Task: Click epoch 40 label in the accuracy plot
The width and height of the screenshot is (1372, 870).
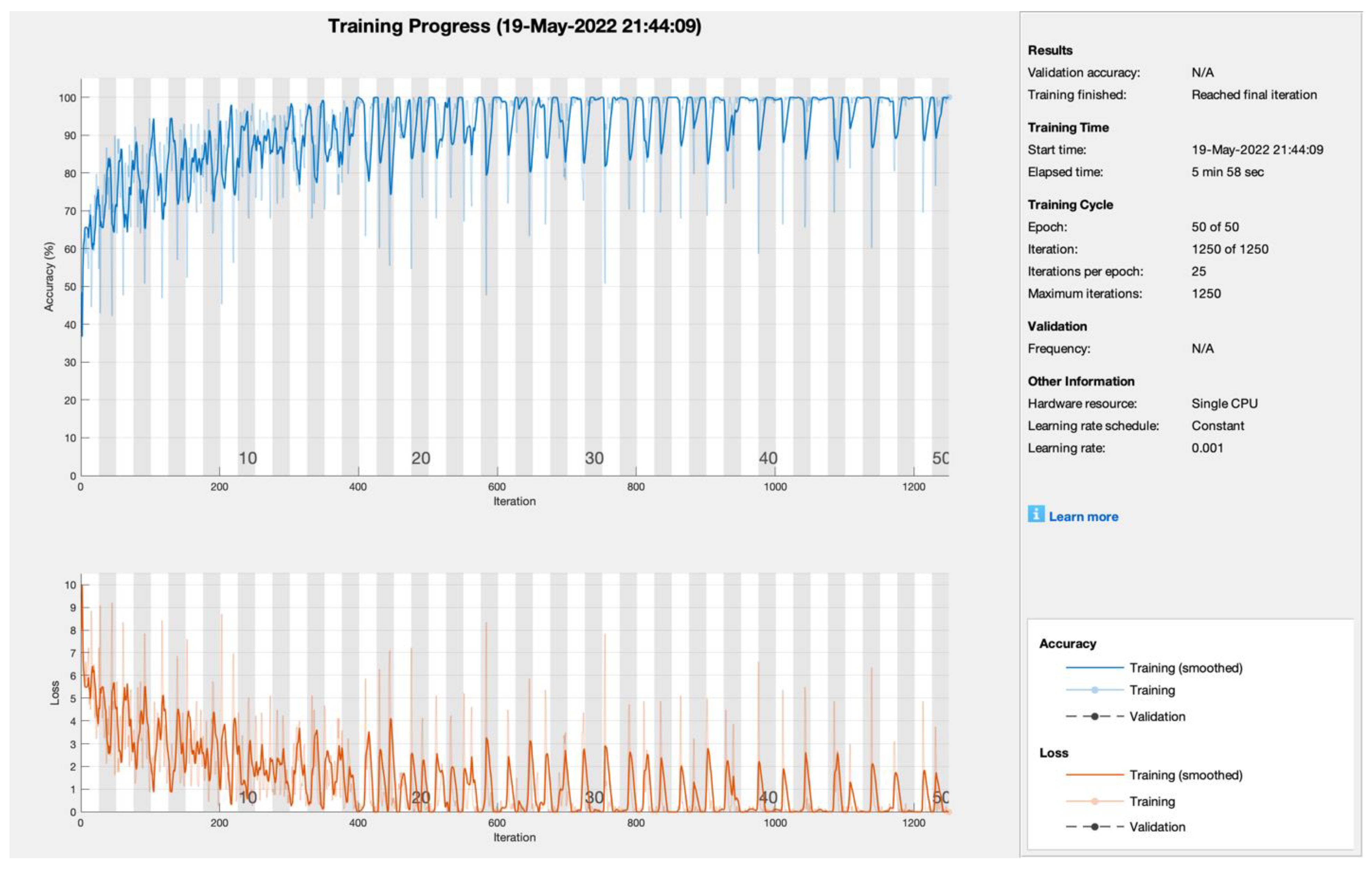Action: [768, 458]
